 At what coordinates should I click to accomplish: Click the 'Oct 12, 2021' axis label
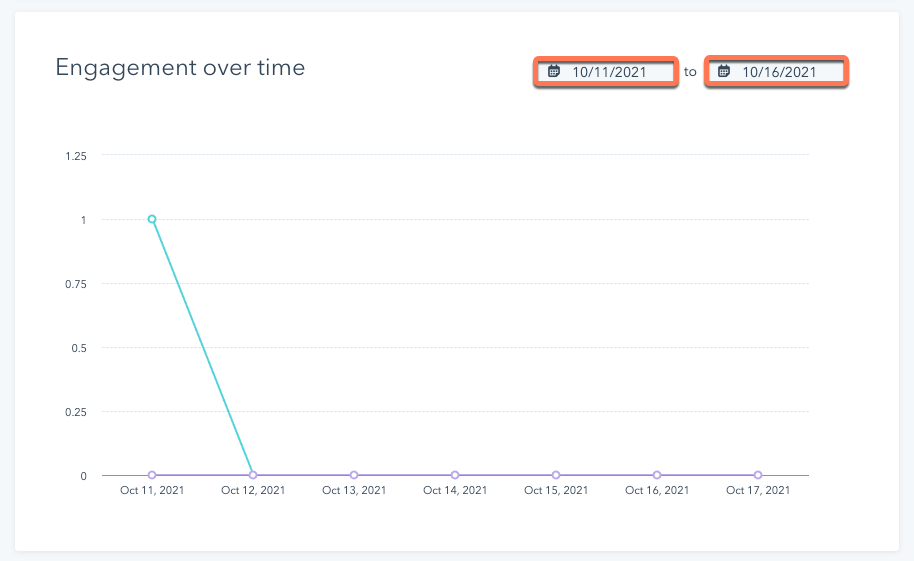(x=253, y=490)
